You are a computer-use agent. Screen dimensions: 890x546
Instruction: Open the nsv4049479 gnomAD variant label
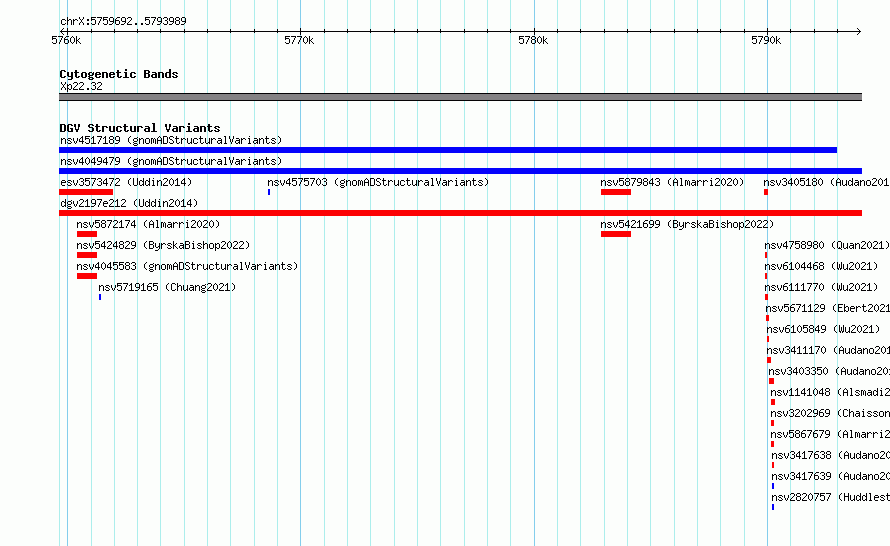coord(171,161)
